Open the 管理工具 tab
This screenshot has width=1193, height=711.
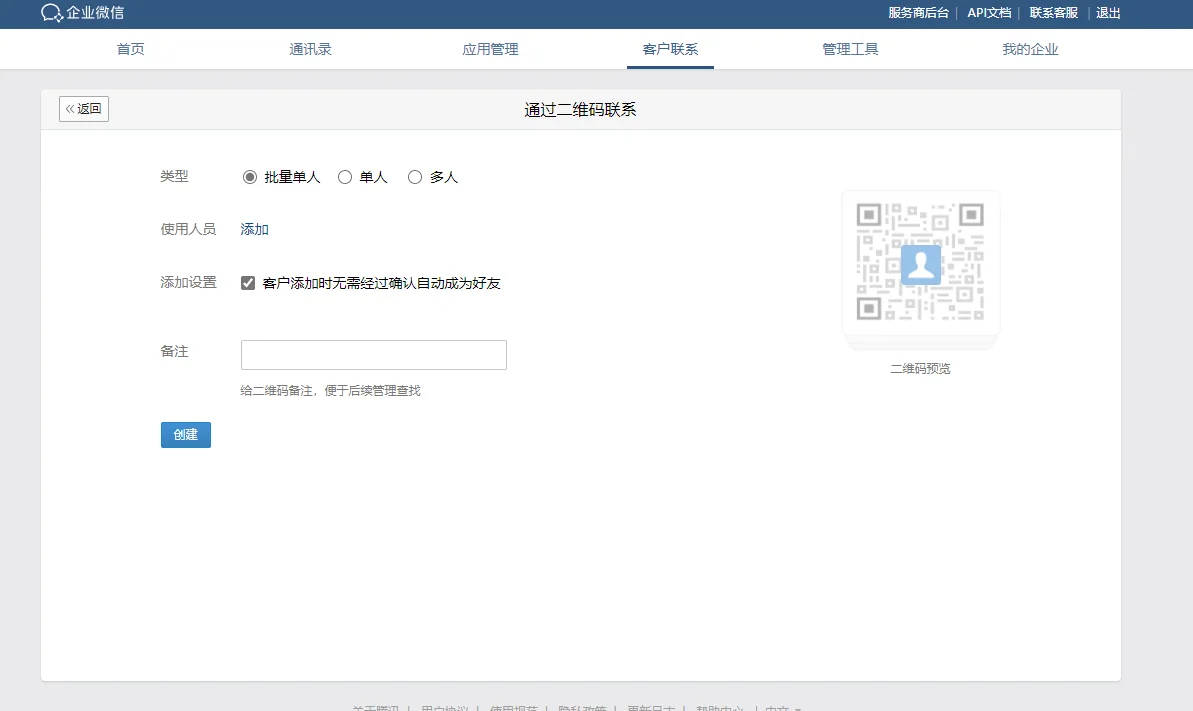point(850,49)
